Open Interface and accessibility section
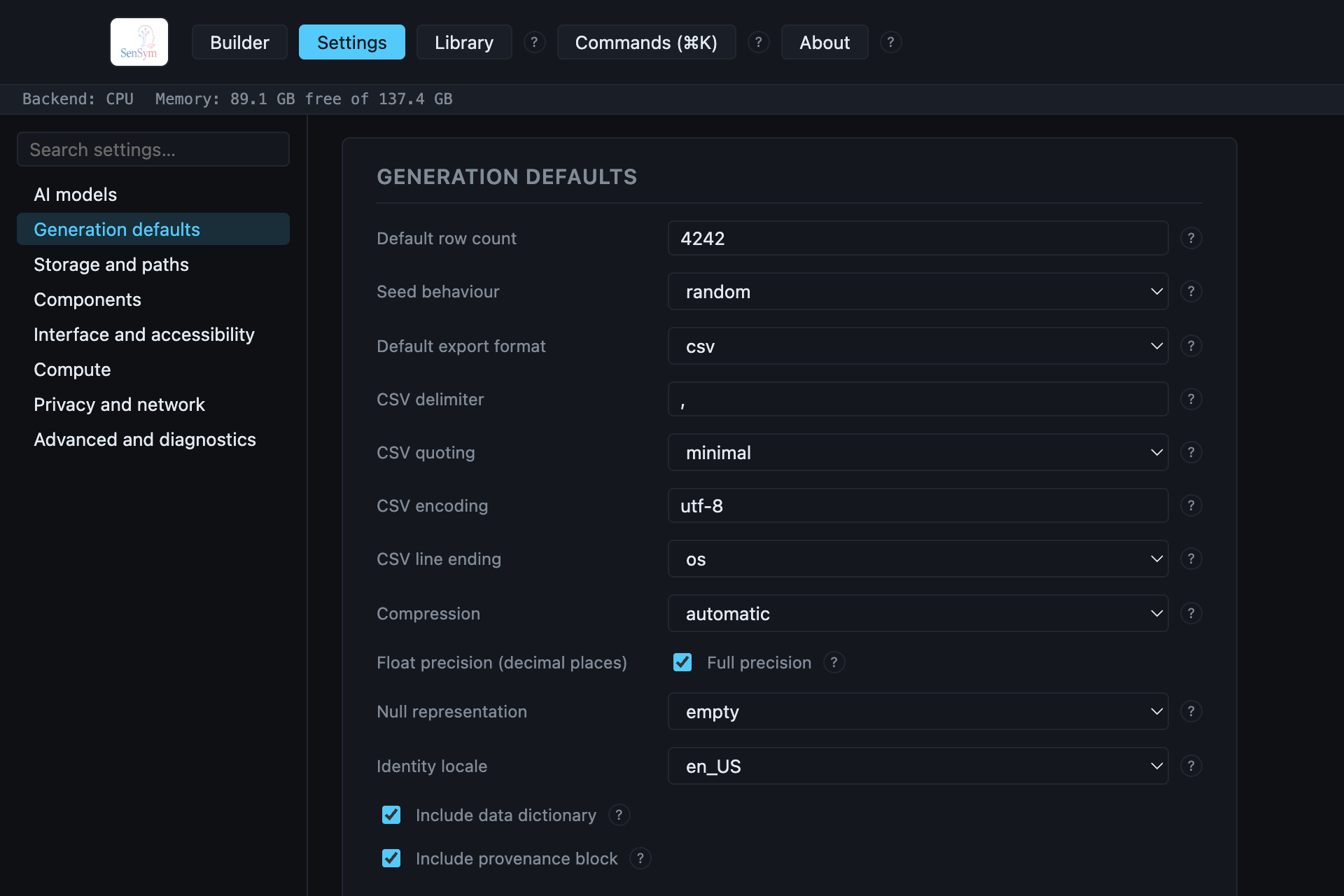This screenshot has height=896, width=1344. (153, 334)
